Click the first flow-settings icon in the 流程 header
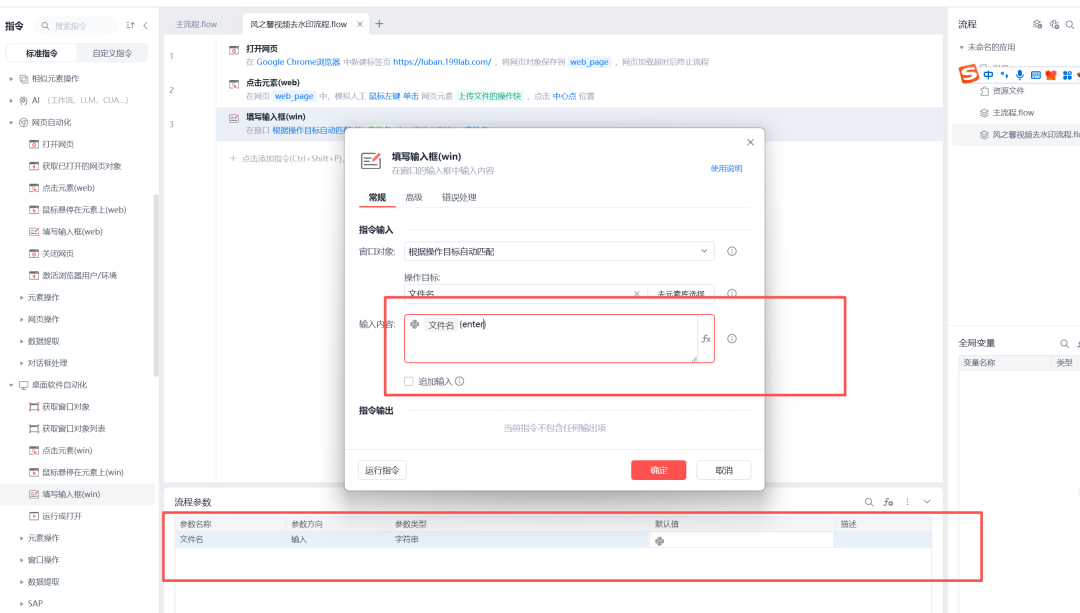Screen dimensions: 1080x613 pyautogui.click(x=1037, y=24)
